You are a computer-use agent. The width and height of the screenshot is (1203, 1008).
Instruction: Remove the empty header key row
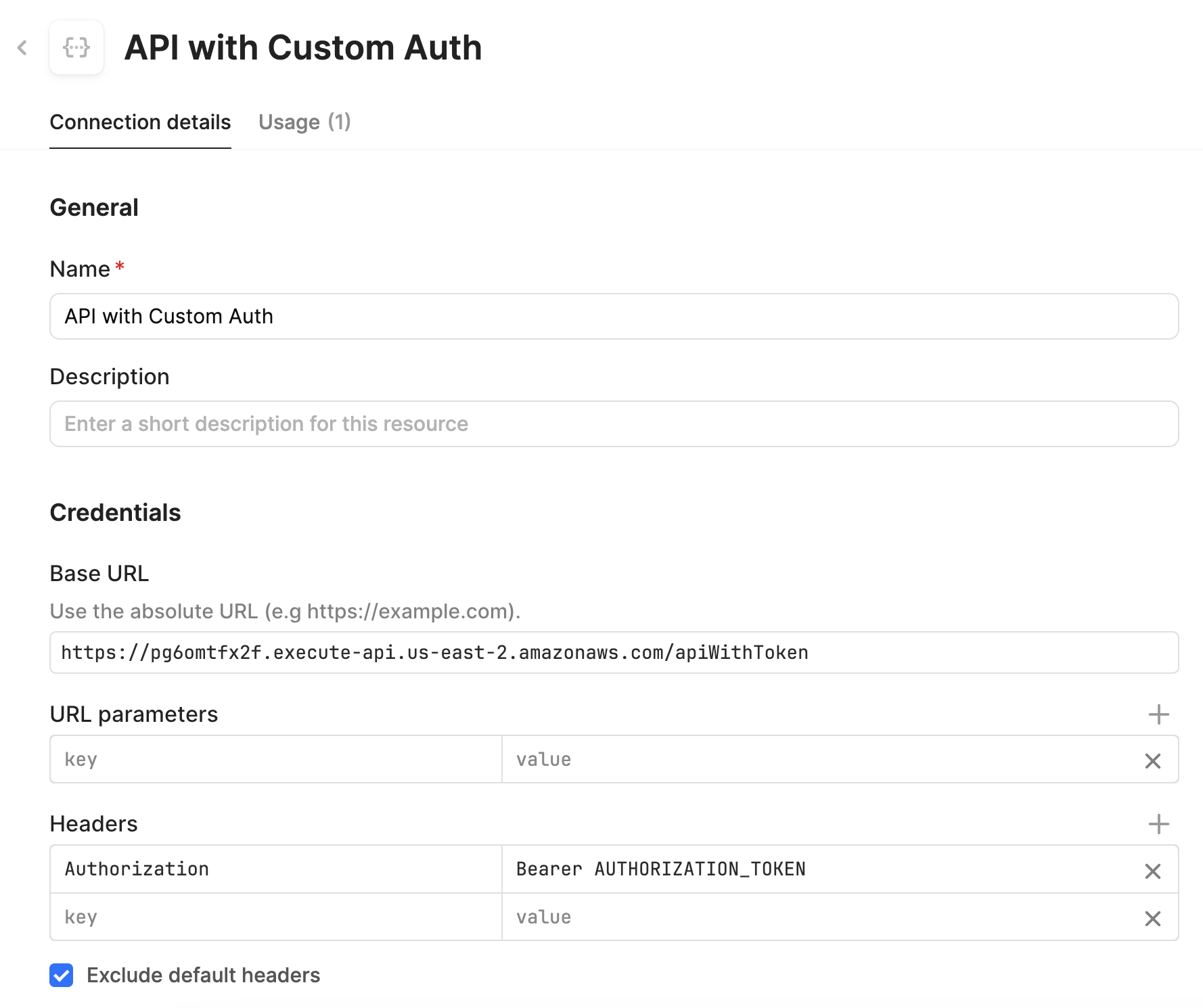point(1153,919)
